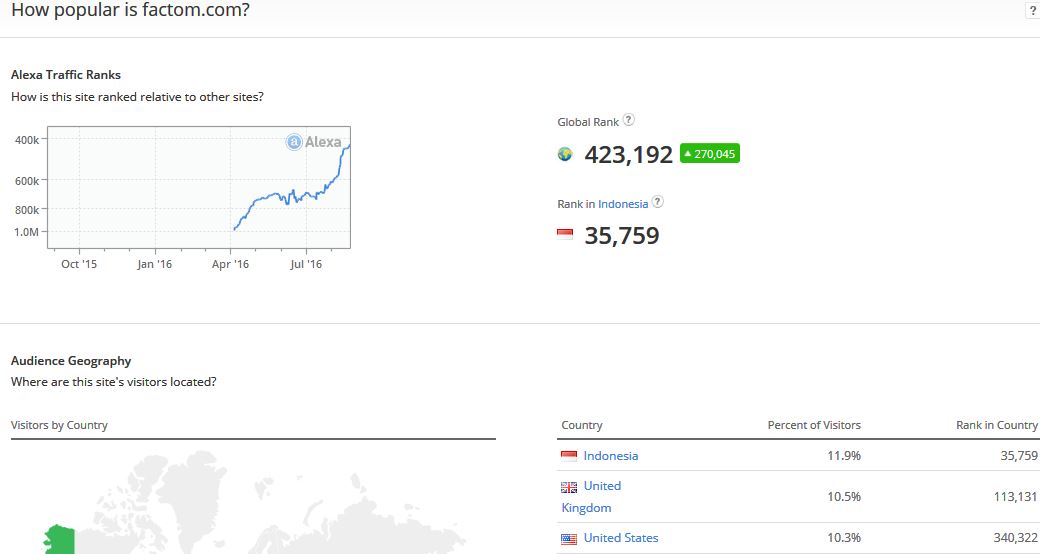1040x554 pixels.
Task: Click the global rank value 423,192
Action: tap(628, 155)
